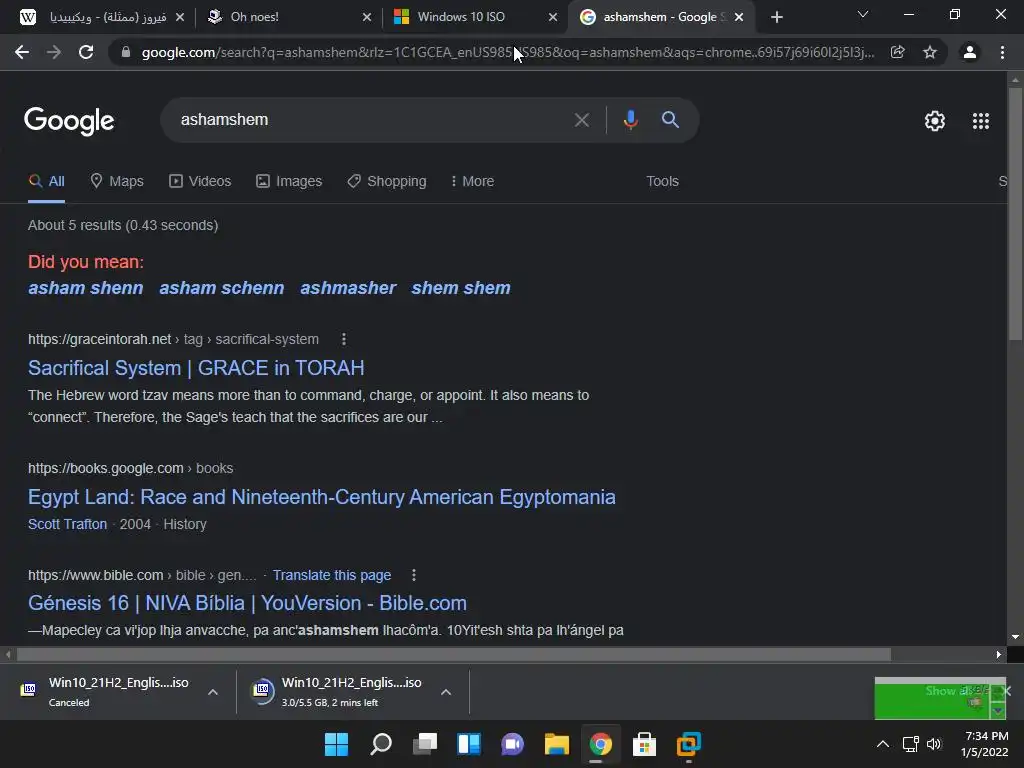The width and height of the screenshot is (1024, 768).
Task: Switch to the Oh noes! tab
Action: point(289,17)
